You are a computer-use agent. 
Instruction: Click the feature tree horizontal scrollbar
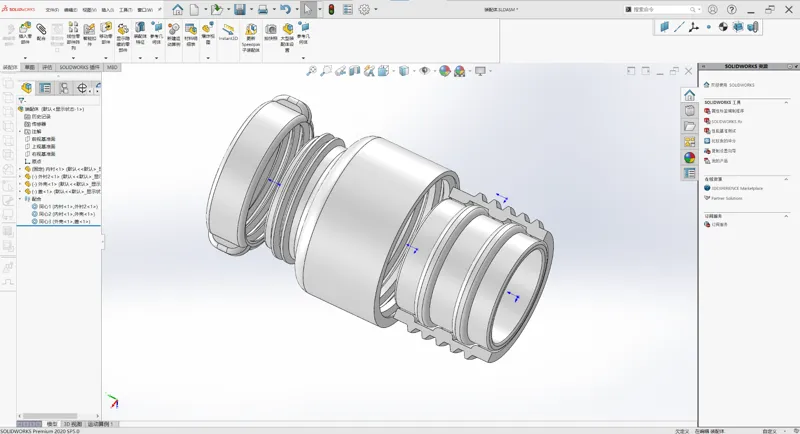[x=50, y=416]
